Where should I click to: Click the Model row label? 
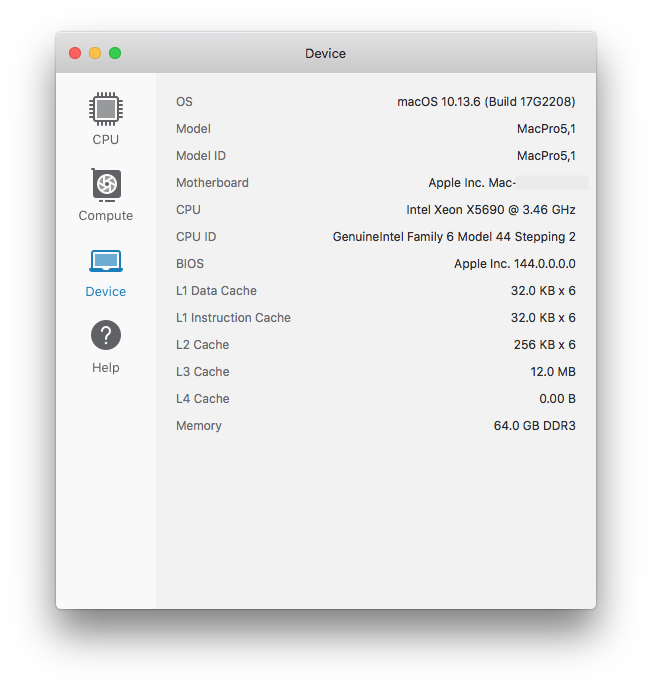[193, 129]
